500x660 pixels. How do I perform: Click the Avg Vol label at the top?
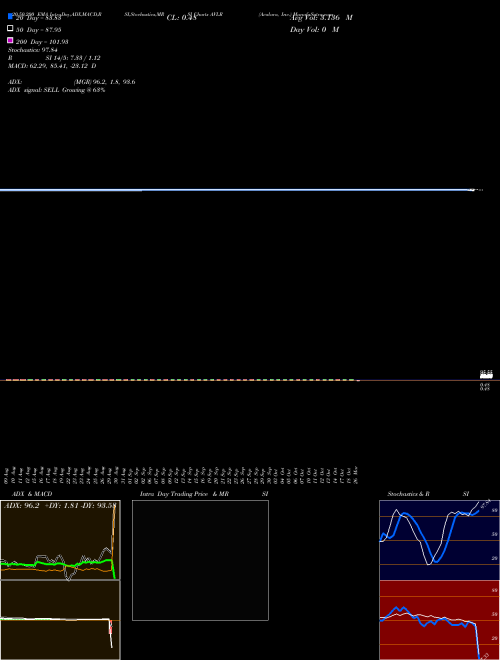(321, 18)
